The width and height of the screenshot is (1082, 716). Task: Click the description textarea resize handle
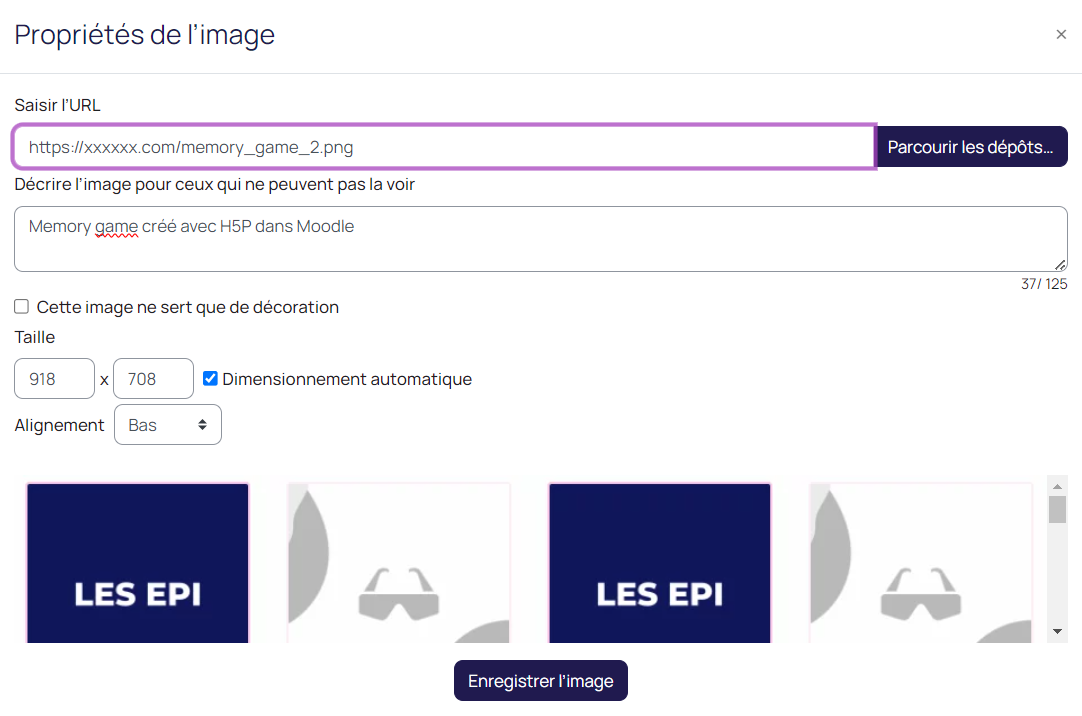coord(1060,264)
